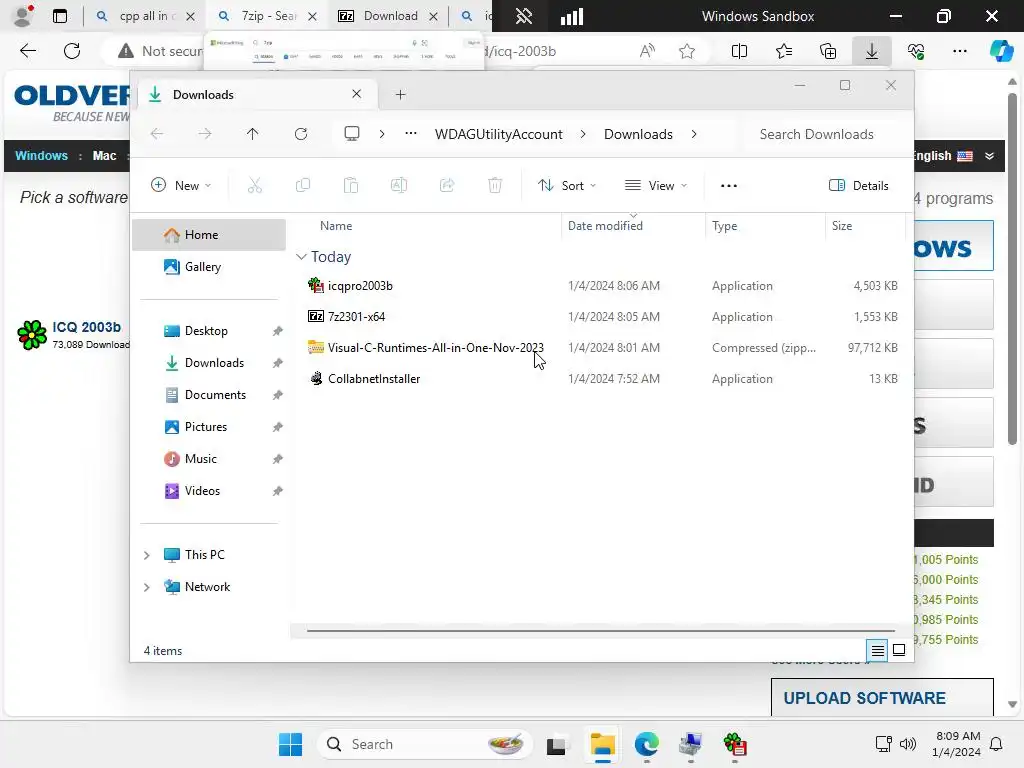The width and height of the screenshot is (1024, 768).
Task: Toggle the Details pane
Action: pos(859,185)
